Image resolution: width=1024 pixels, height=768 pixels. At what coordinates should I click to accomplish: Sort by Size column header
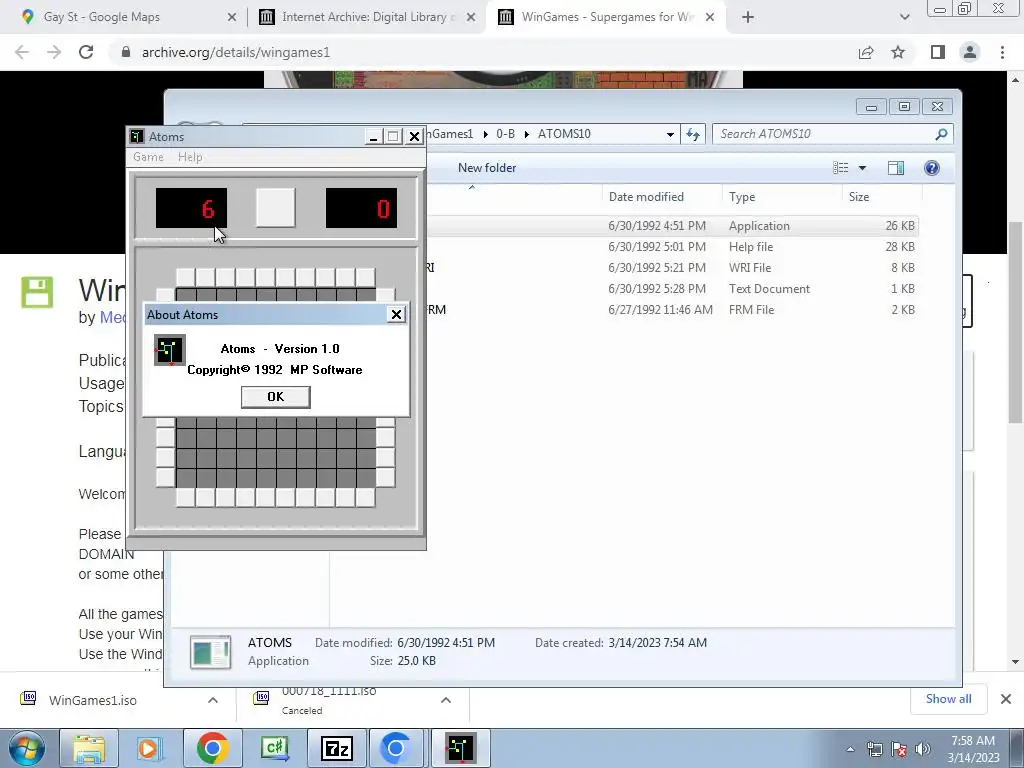click(x=882, y=197)
